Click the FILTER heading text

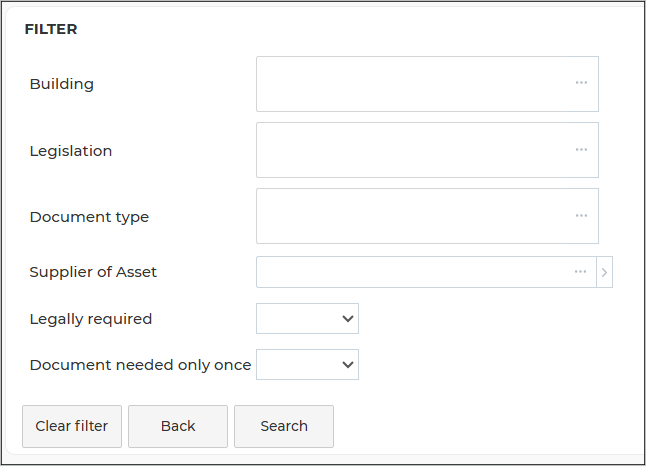(51, 29)
